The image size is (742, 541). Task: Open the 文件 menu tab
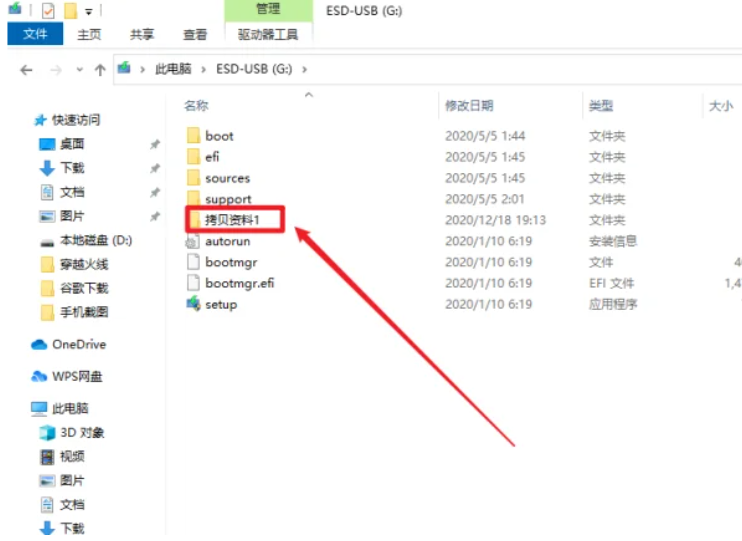35,34
